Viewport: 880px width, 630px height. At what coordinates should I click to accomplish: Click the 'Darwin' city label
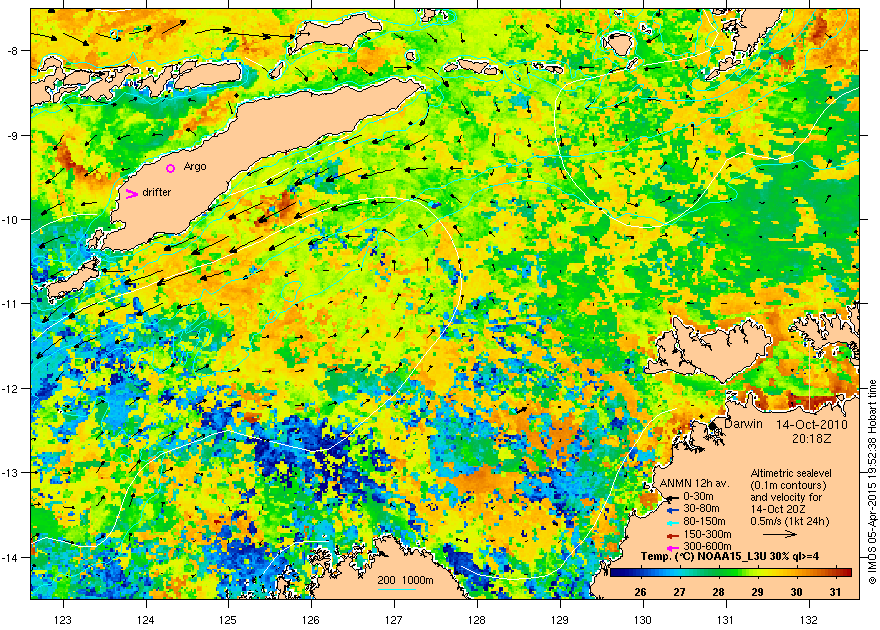743,424
